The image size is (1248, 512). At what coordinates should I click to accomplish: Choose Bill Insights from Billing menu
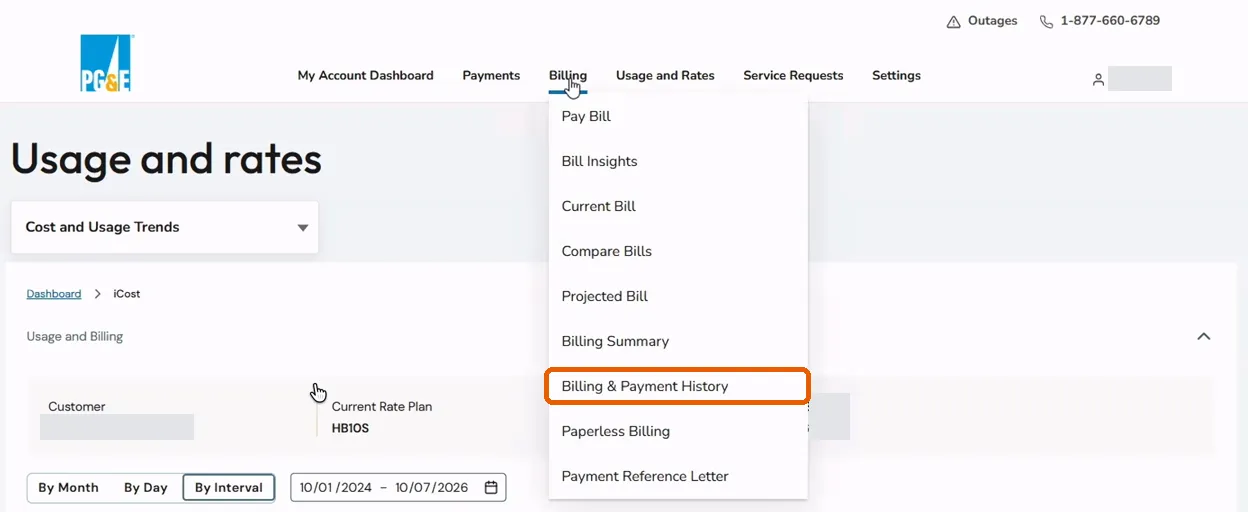[678, 161]
